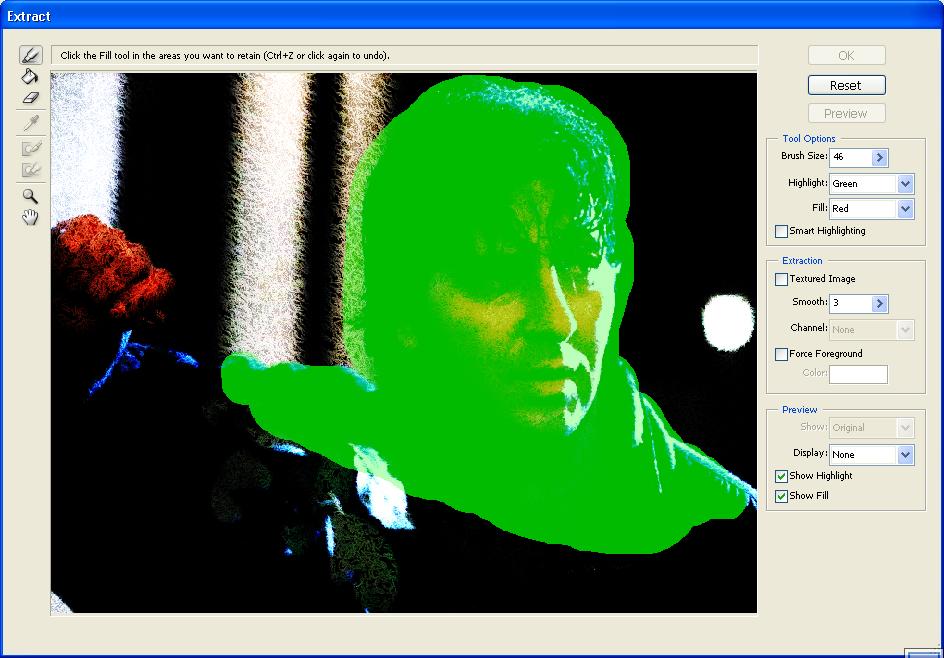Enable Smart Highlighting checkbox
The height and width of the screenshot is (658, 944).
click(781, 231)
